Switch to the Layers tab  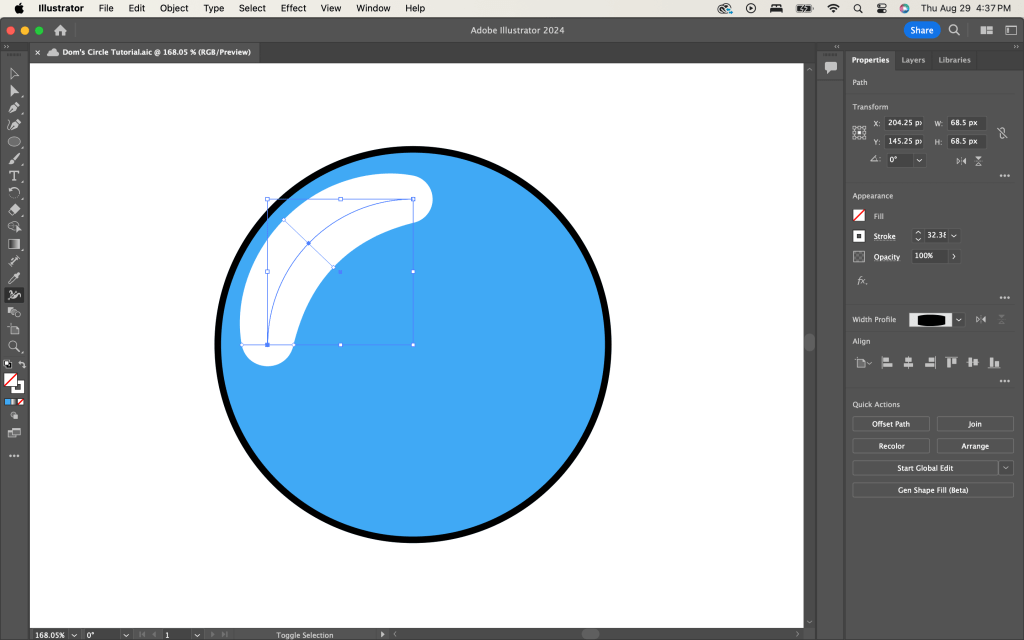pos(913,60)
